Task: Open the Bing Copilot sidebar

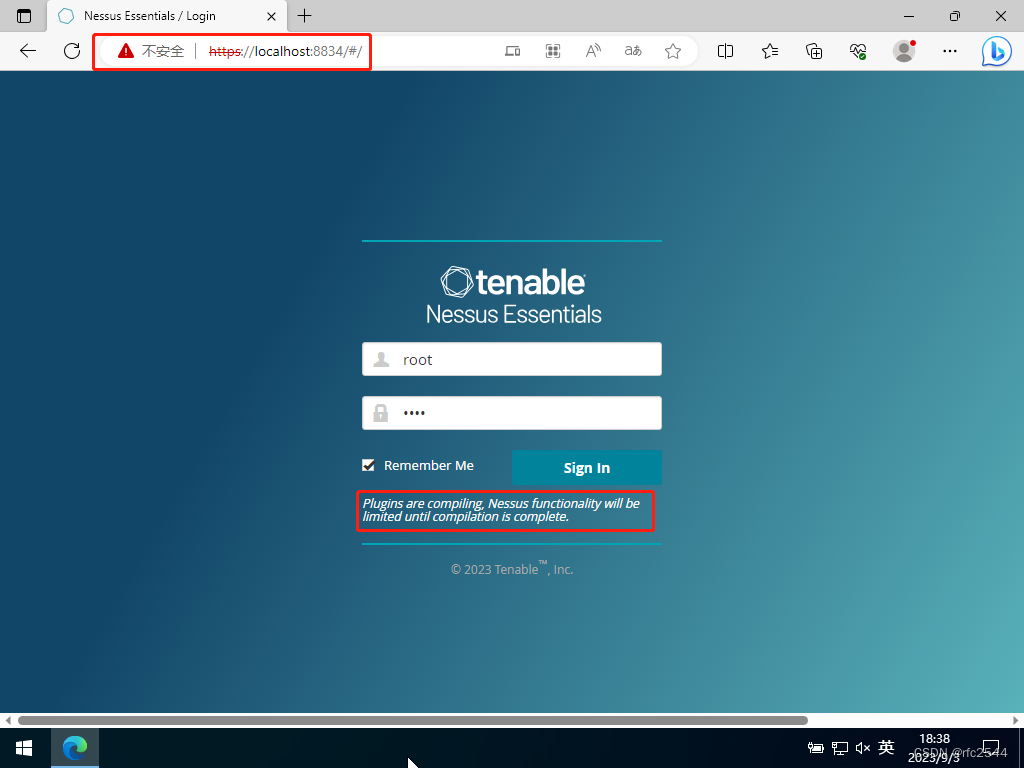Action: coord(997,51)
